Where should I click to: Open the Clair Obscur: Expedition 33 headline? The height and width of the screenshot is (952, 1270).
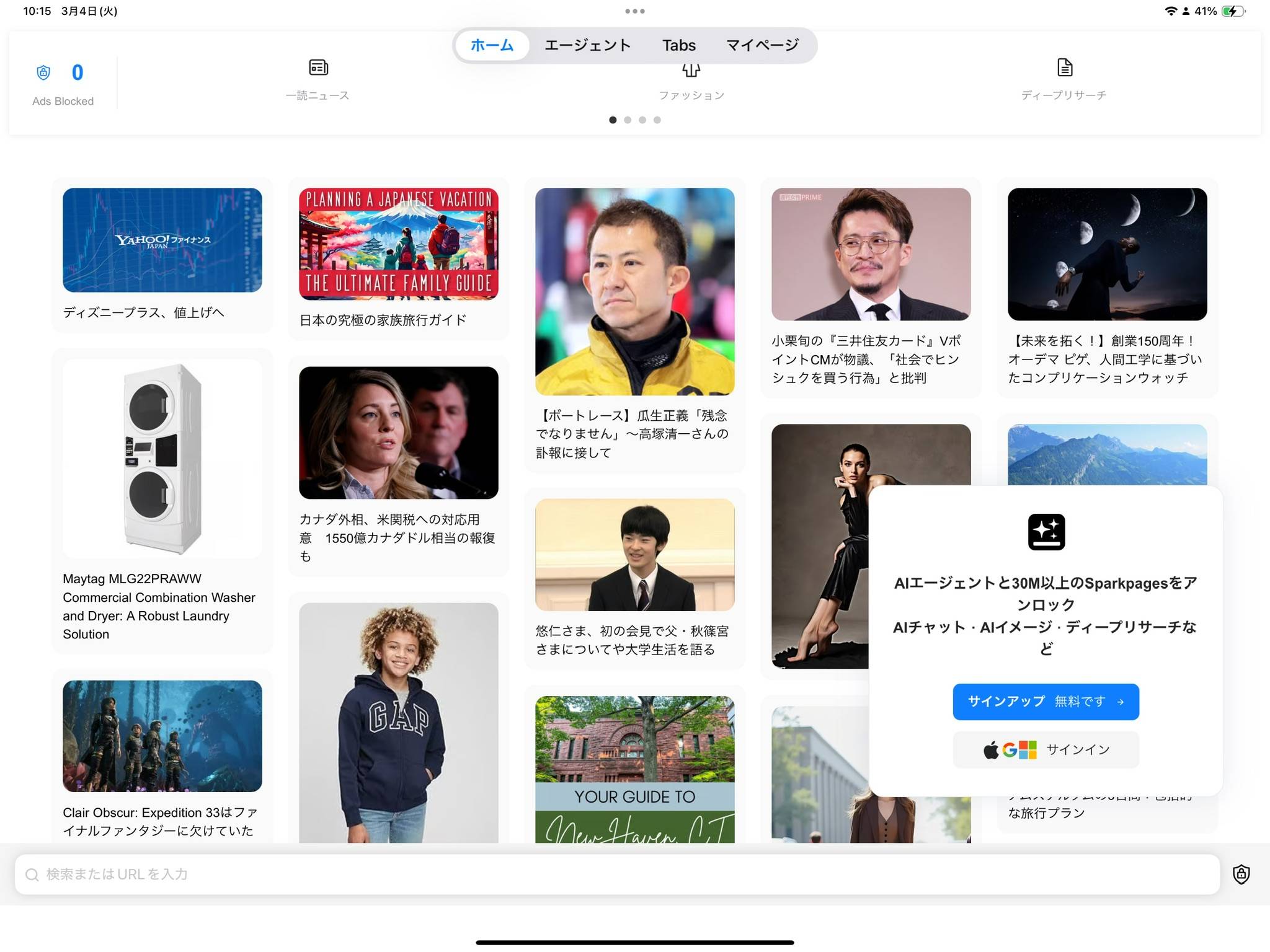pos(160,821)
